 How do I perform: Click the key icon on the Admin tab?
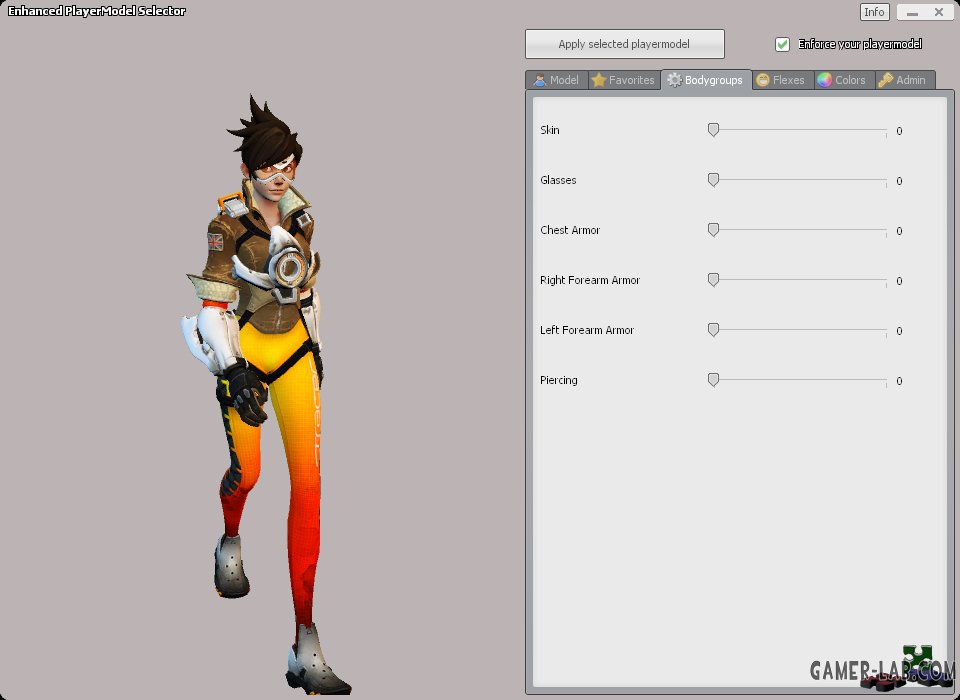[885, 80]
